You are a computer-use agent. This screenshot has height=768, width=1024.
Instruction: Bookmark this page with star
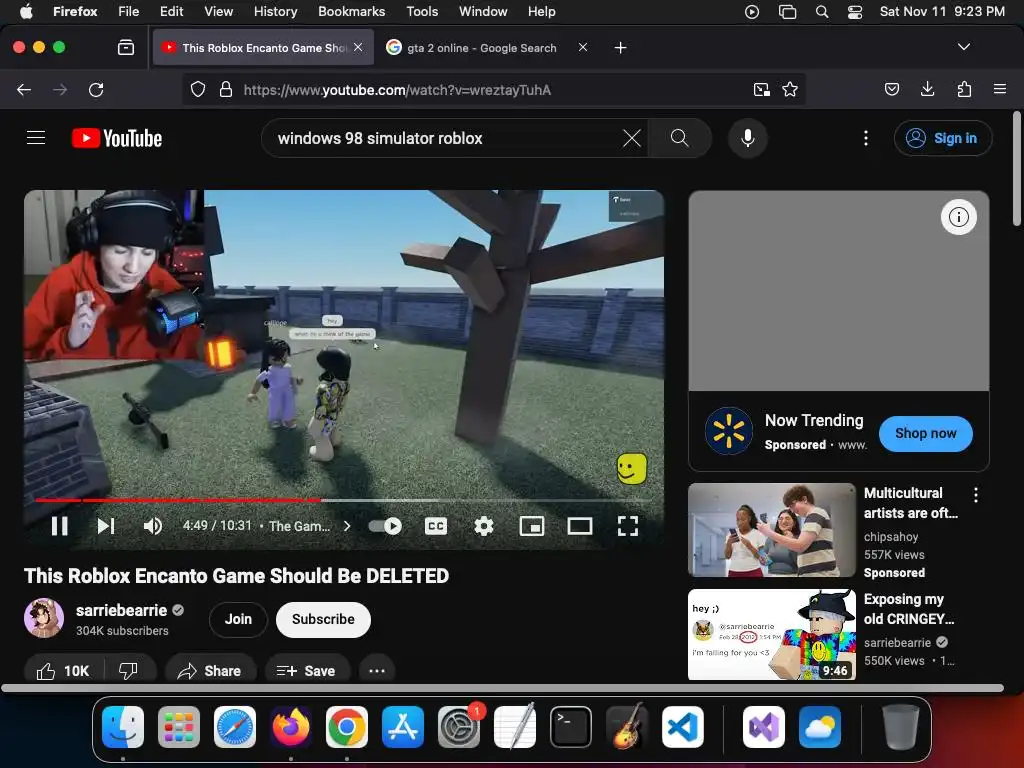790,89
